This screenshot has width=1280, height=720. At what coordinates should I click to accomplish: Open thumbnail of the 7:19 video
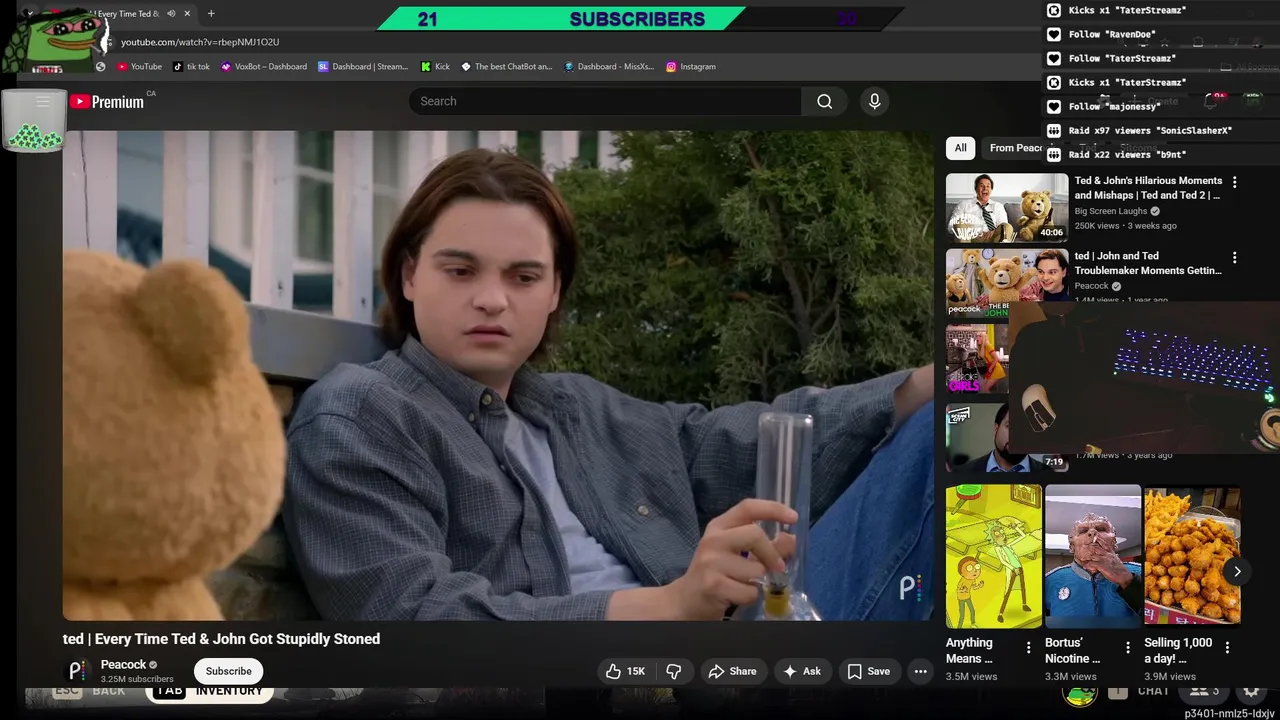[1007, 437]
